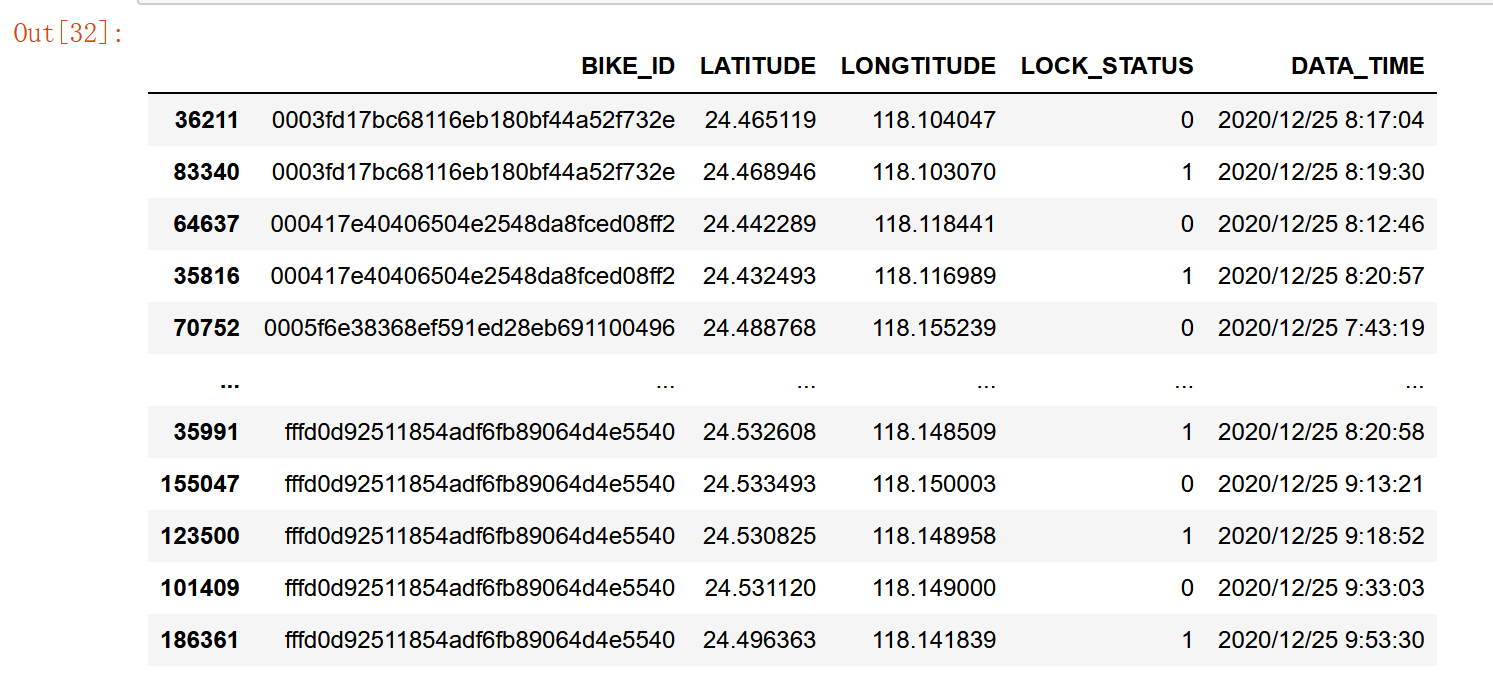Click latitude value 24.532608
Image resolution: width=1493 pixels, height=684 pixels.
click(760, 432)
